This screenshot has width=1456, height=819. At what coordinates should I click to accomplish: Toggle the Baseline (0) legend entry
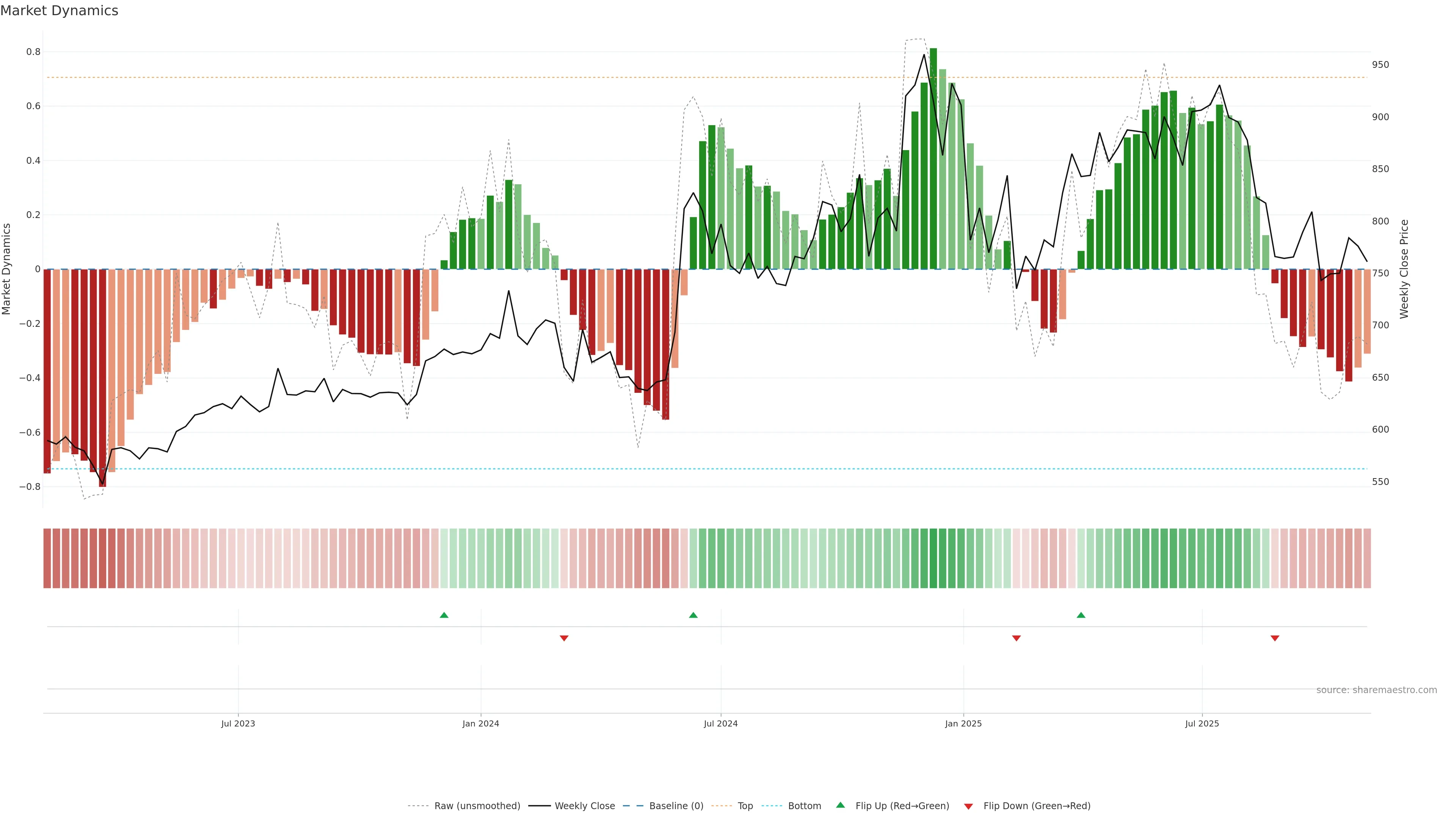point(676,806)
